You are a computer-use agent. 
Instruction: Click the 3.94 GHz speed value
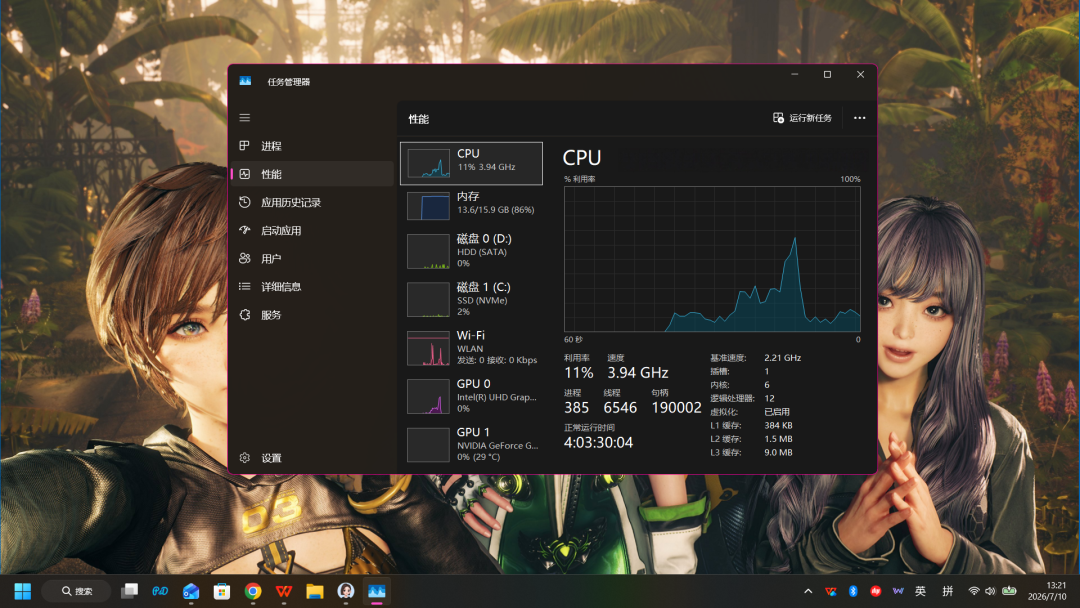coord(638,373)
